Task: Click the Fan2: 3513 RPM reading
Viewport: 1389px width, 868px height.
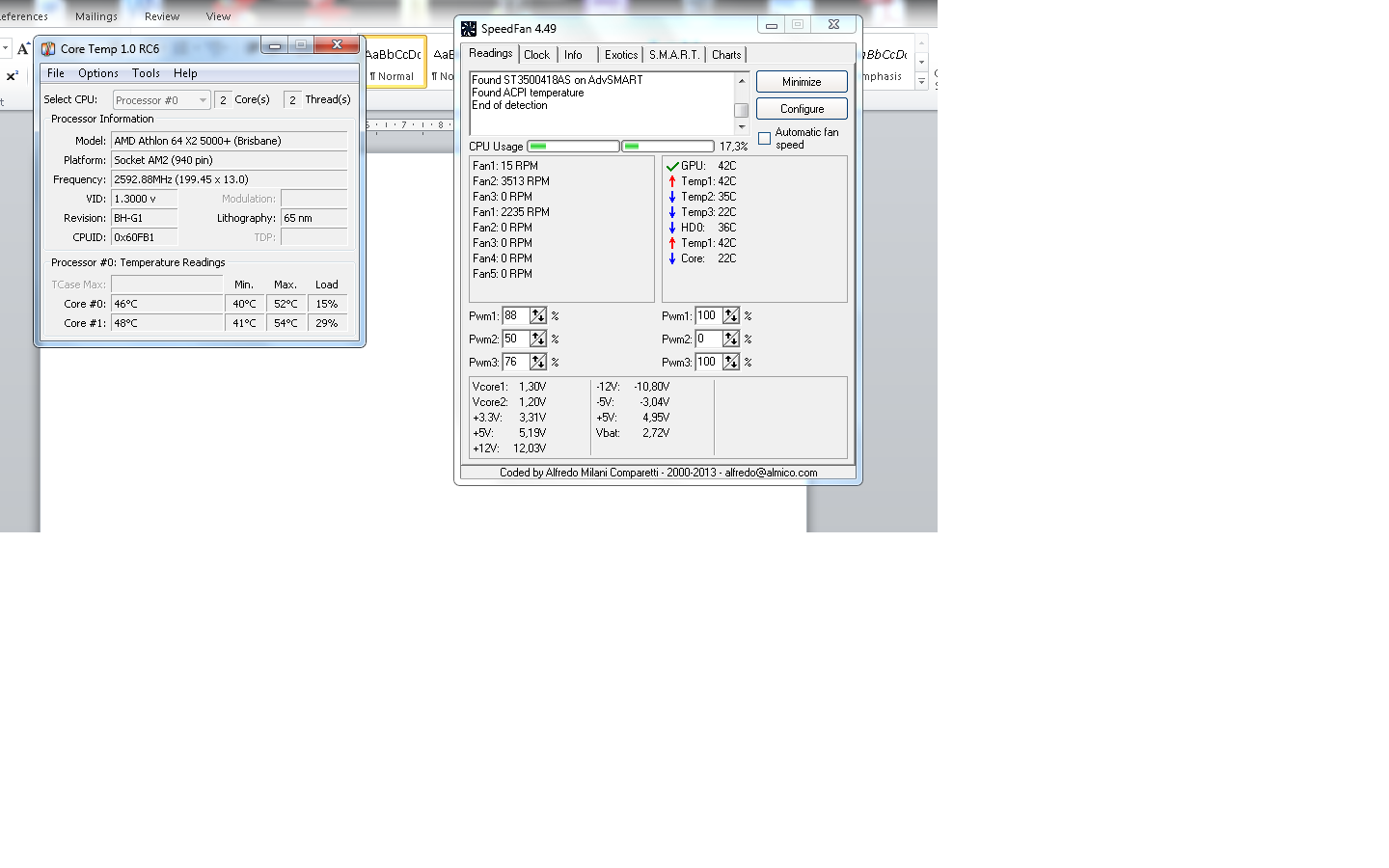Action: coord(511,181)
